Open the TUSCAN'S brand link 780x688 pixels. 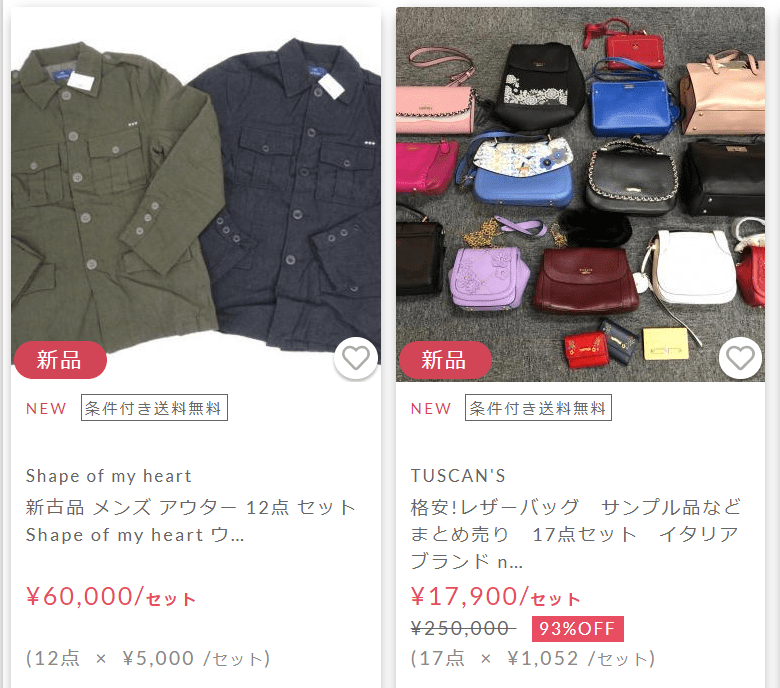pos(458,476)
